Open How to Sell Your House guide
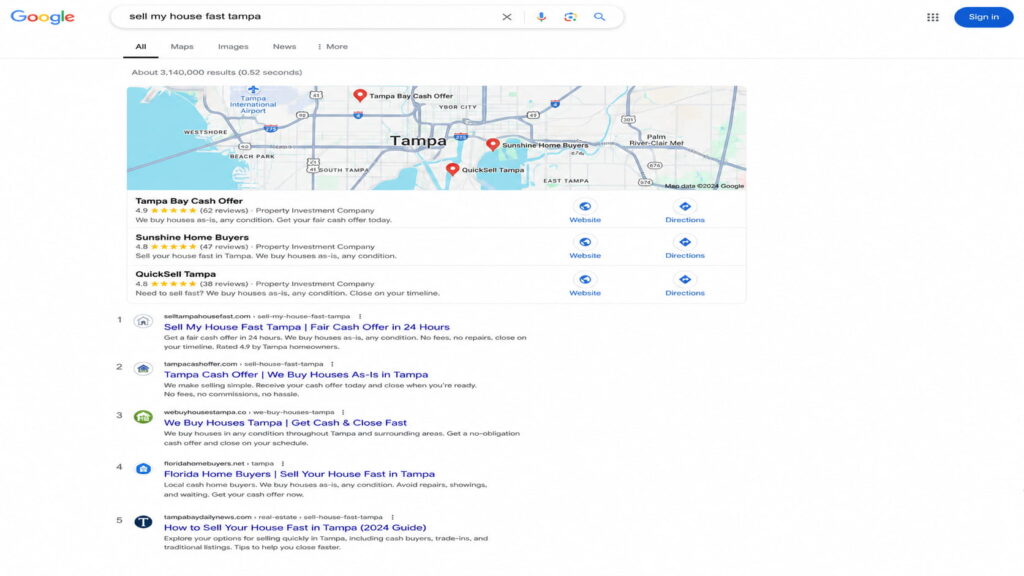The image size is (1024, 576). click(295, 528)
